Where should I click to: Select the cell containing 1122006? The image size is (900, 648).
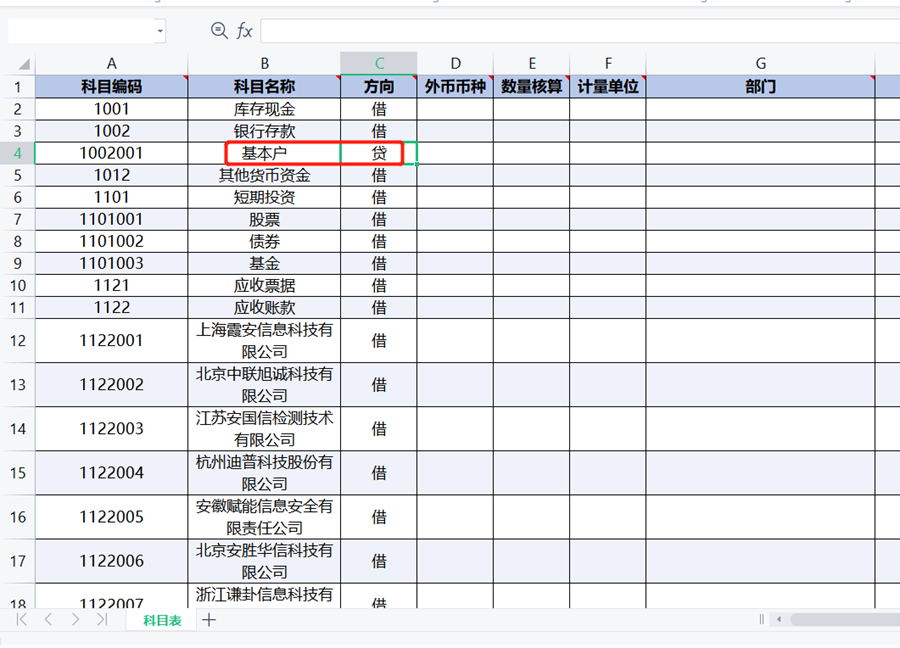tap(111, 561)
